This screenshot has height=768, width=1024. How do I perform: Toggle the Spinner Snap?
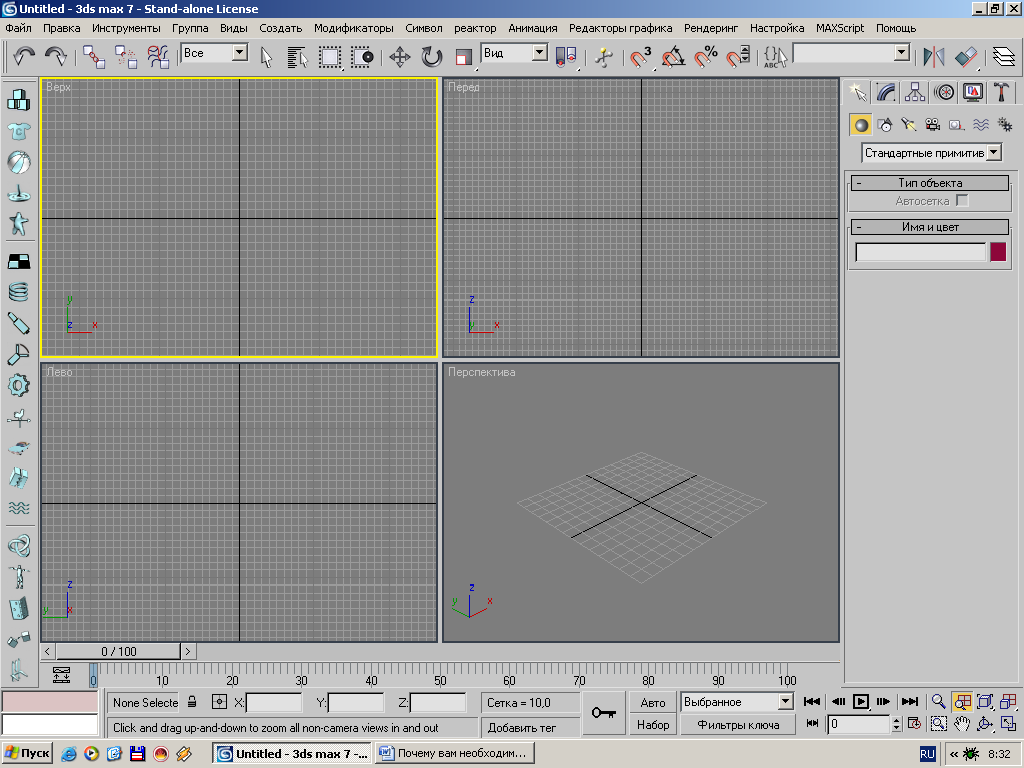pos(737,56)
